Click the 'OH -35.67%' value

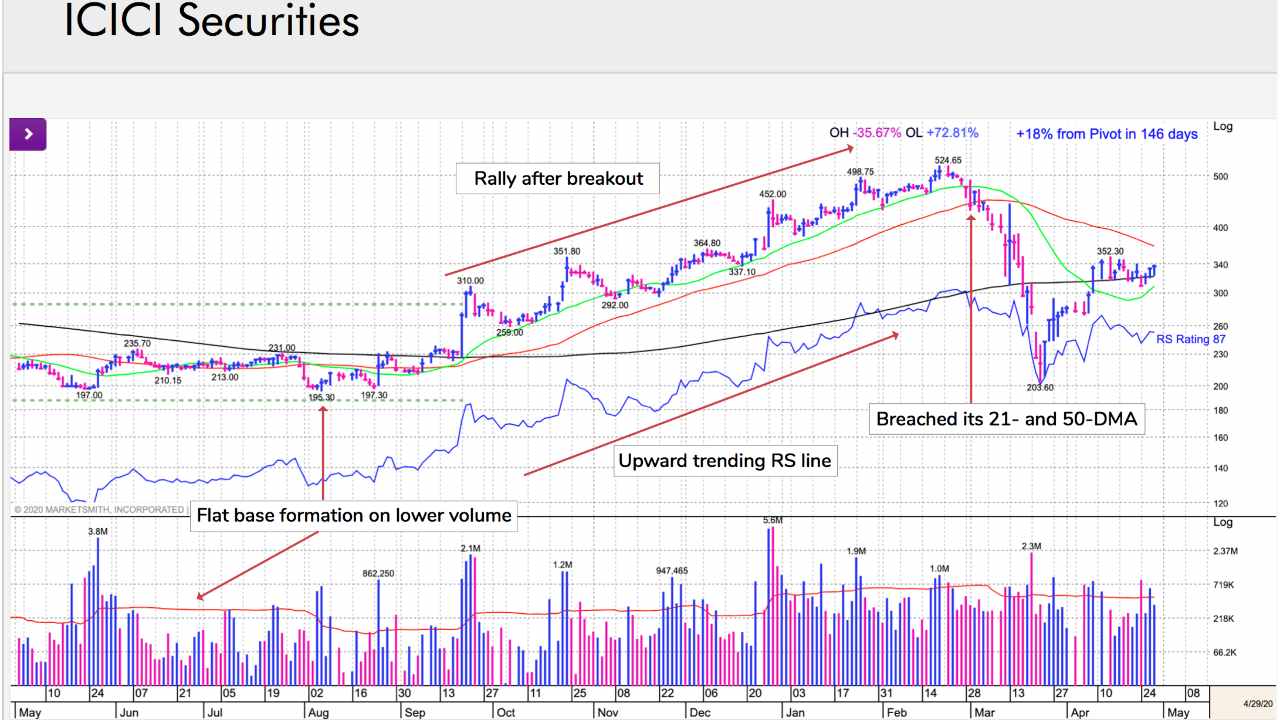tap(865, 133)
